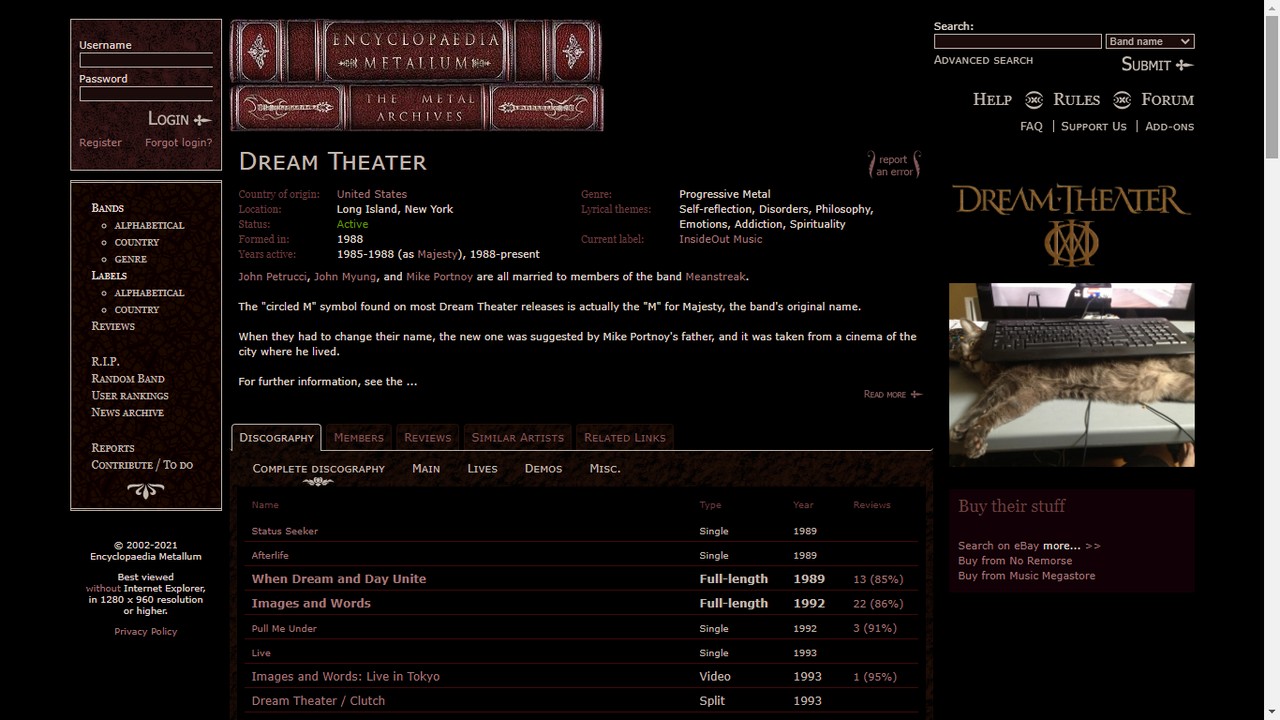Image resolution: width=1280 pixels, height=720 pixels.
Task: Open the United States country link
Action: pyautogui.click(x=372, y=194)
